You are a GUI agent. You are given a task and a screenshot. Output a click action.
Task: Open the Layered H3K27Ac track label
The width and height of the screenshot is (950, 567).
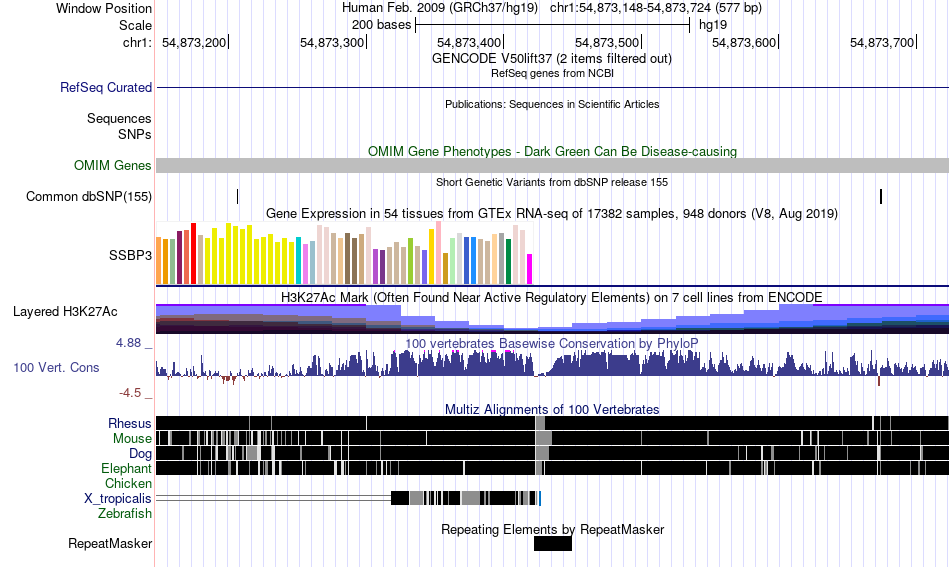(65, 311)
